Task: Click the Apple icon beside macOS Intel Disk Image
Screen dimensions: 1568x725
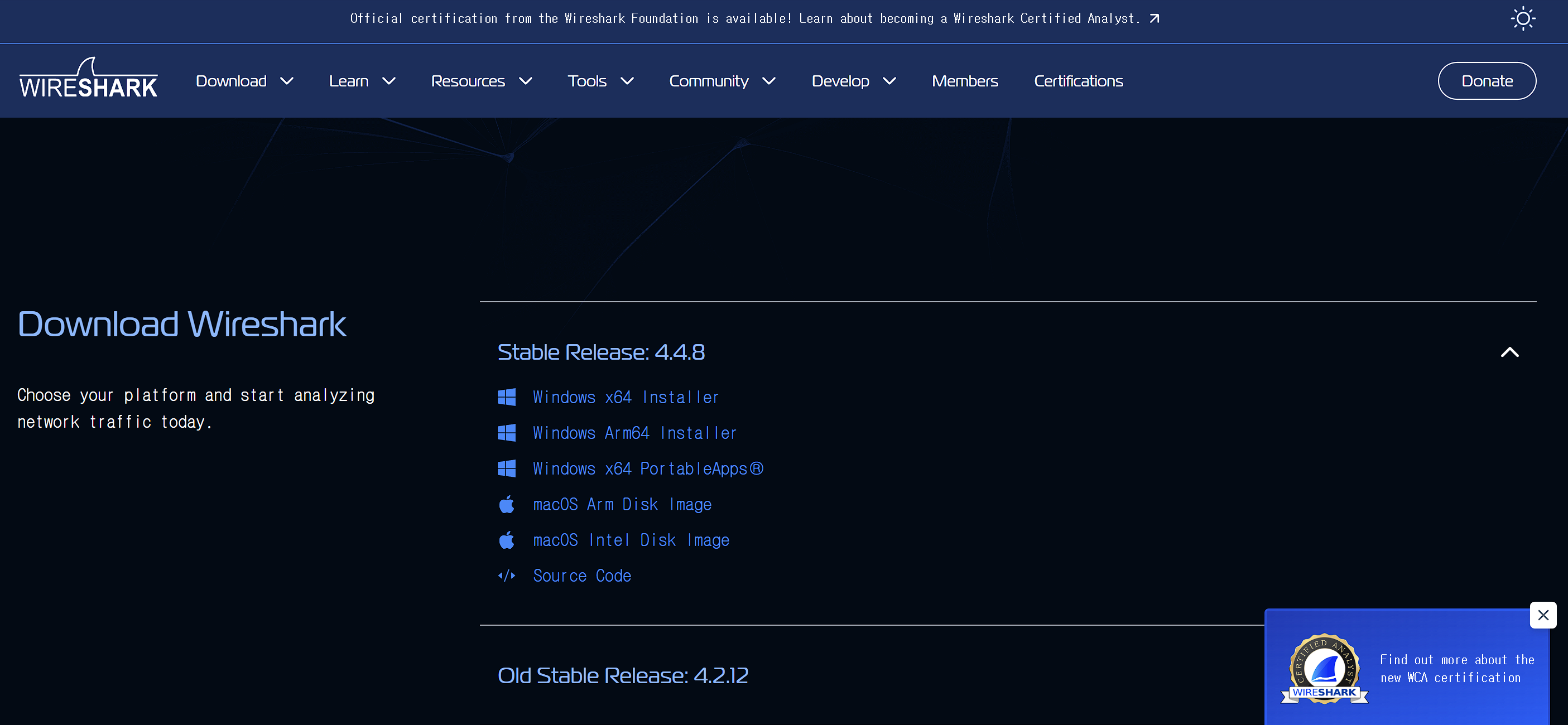Action: click(507, 540)
